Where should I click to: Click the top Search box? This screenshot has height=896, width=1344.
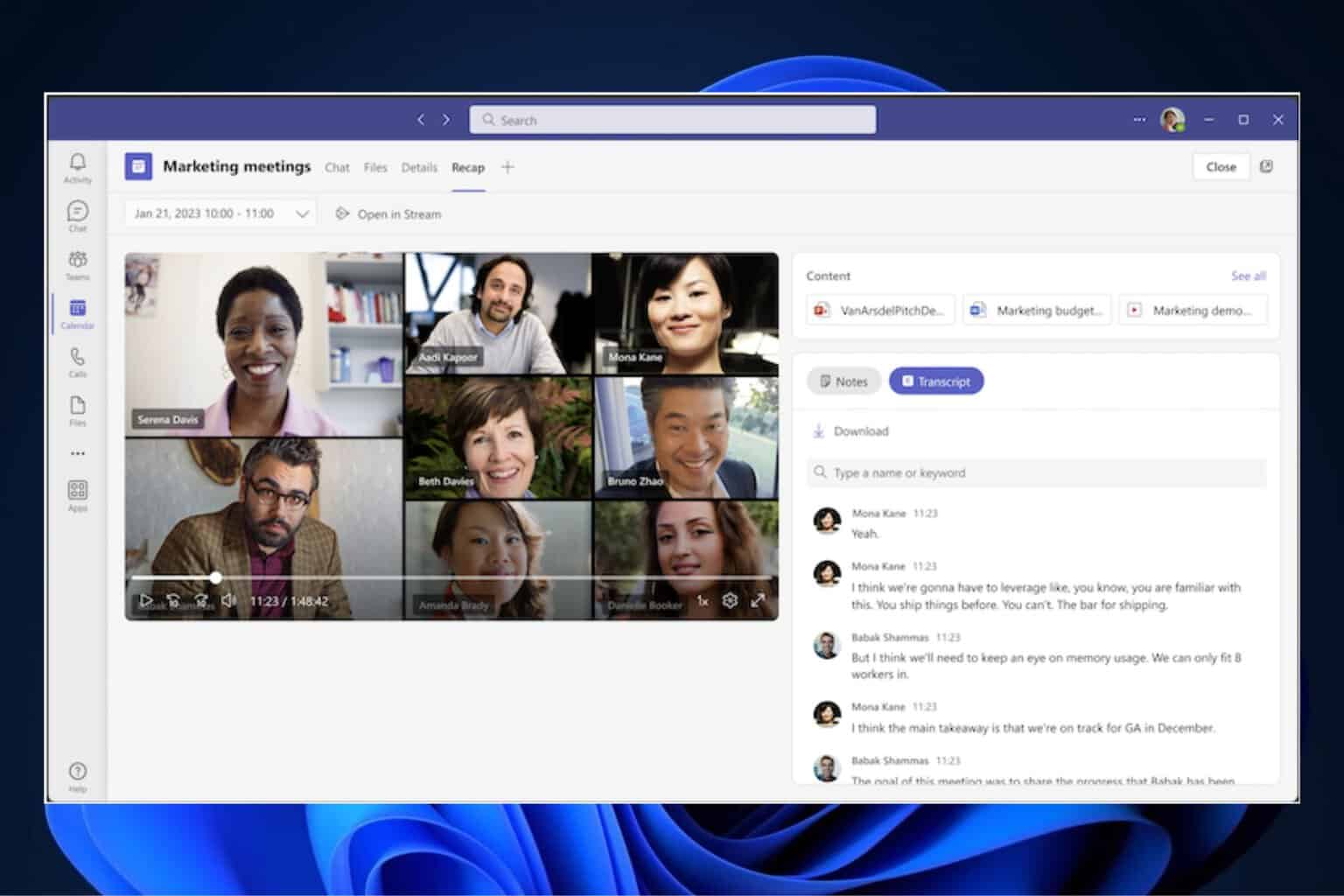click(672, 120)
